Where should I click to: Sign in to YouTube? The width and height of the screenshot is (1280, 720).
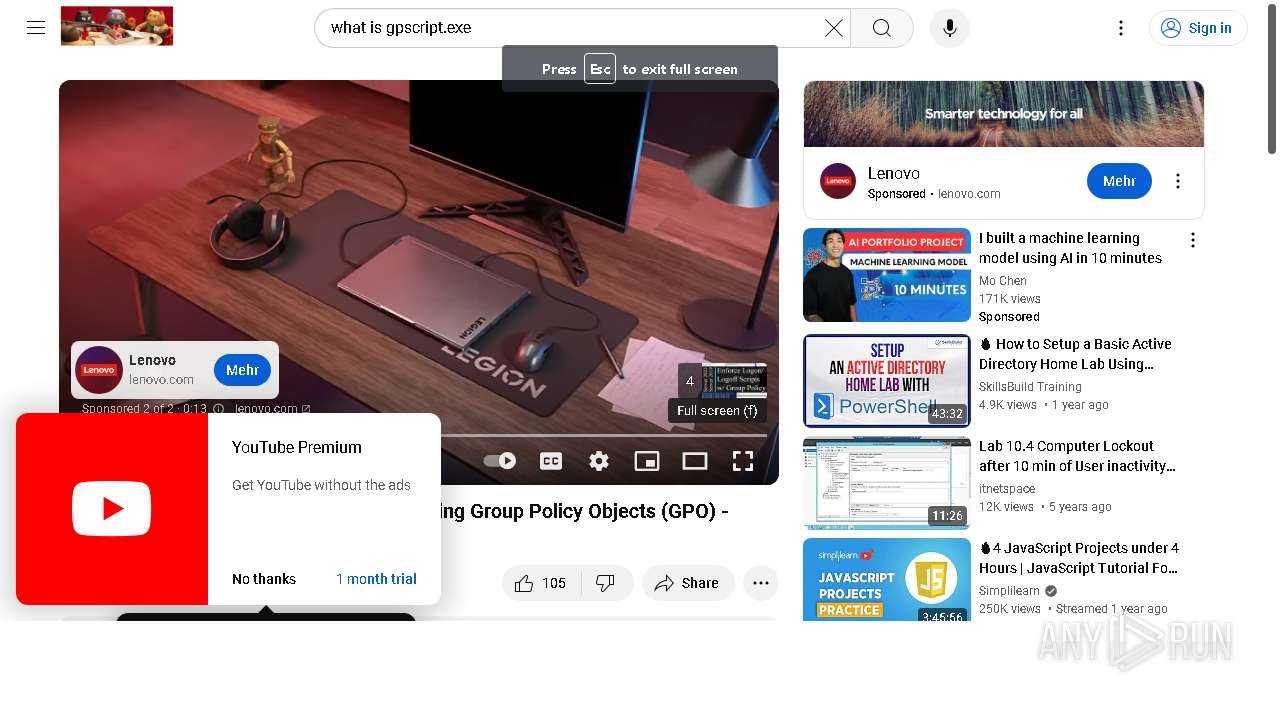[x=1198, y=28]
